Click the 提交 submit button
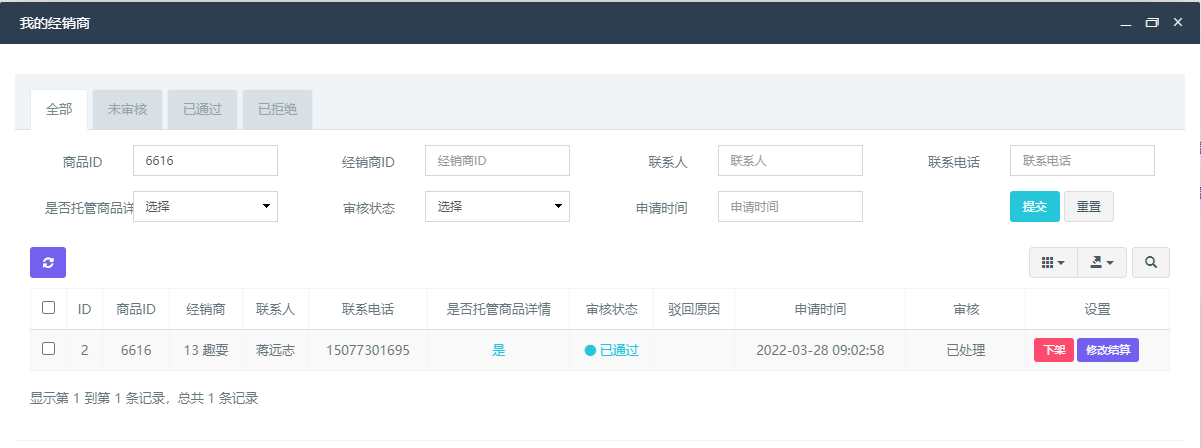The width and height of the screenshot is (1201, 448). click(1034, 206)
